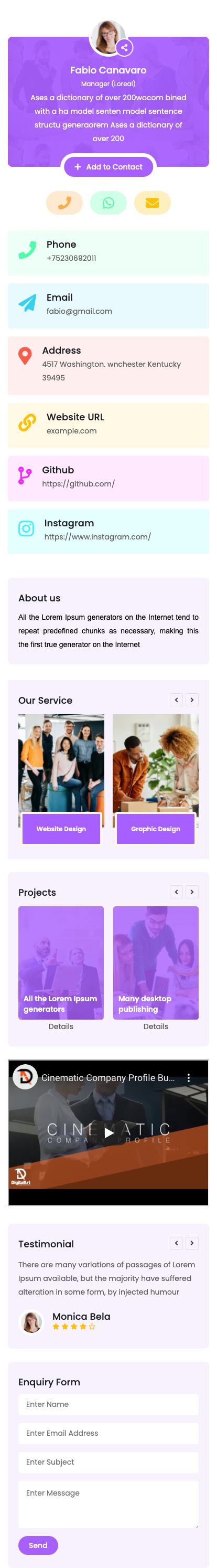This screenshot has height=1568, width=217.
Task: Click the share icon on profile photo
Action: [x=124, y=47]
